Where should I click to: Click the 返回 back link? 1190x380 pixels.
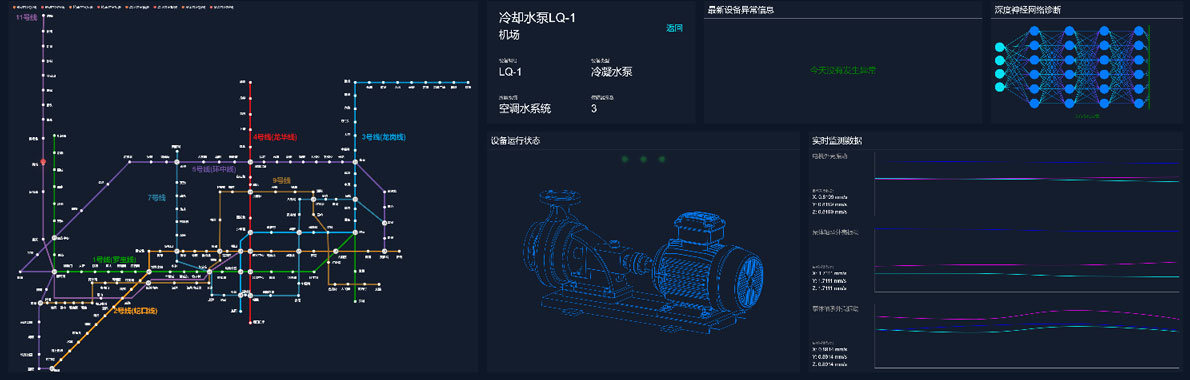[x=675, y=28]
